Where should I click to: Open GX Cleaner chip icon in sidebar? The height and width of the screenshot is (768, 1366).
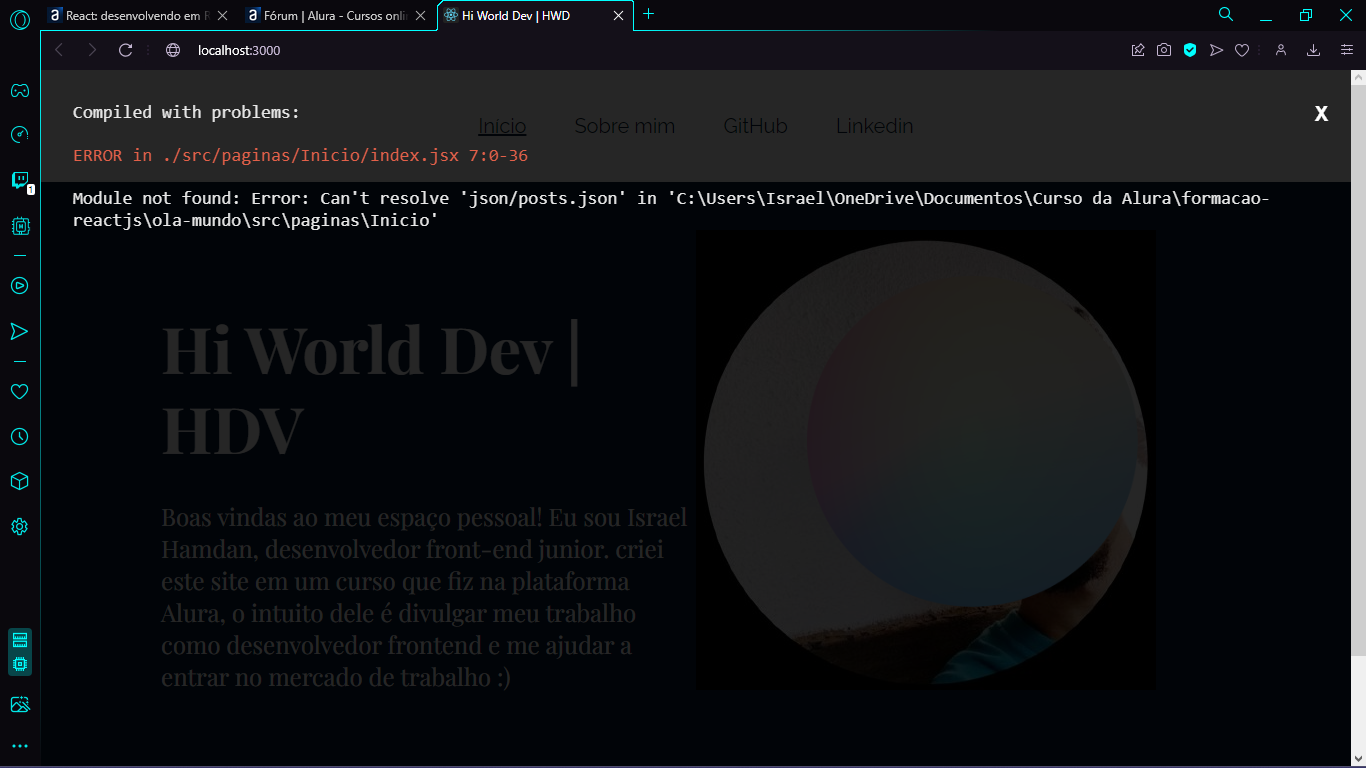19,226
